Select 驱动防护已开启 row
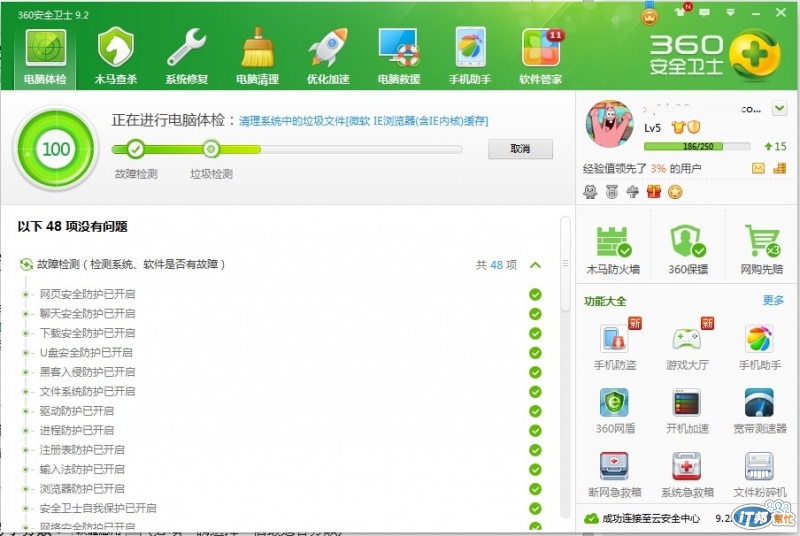Screen dimensions: 800x536 [x=282, y=411]
